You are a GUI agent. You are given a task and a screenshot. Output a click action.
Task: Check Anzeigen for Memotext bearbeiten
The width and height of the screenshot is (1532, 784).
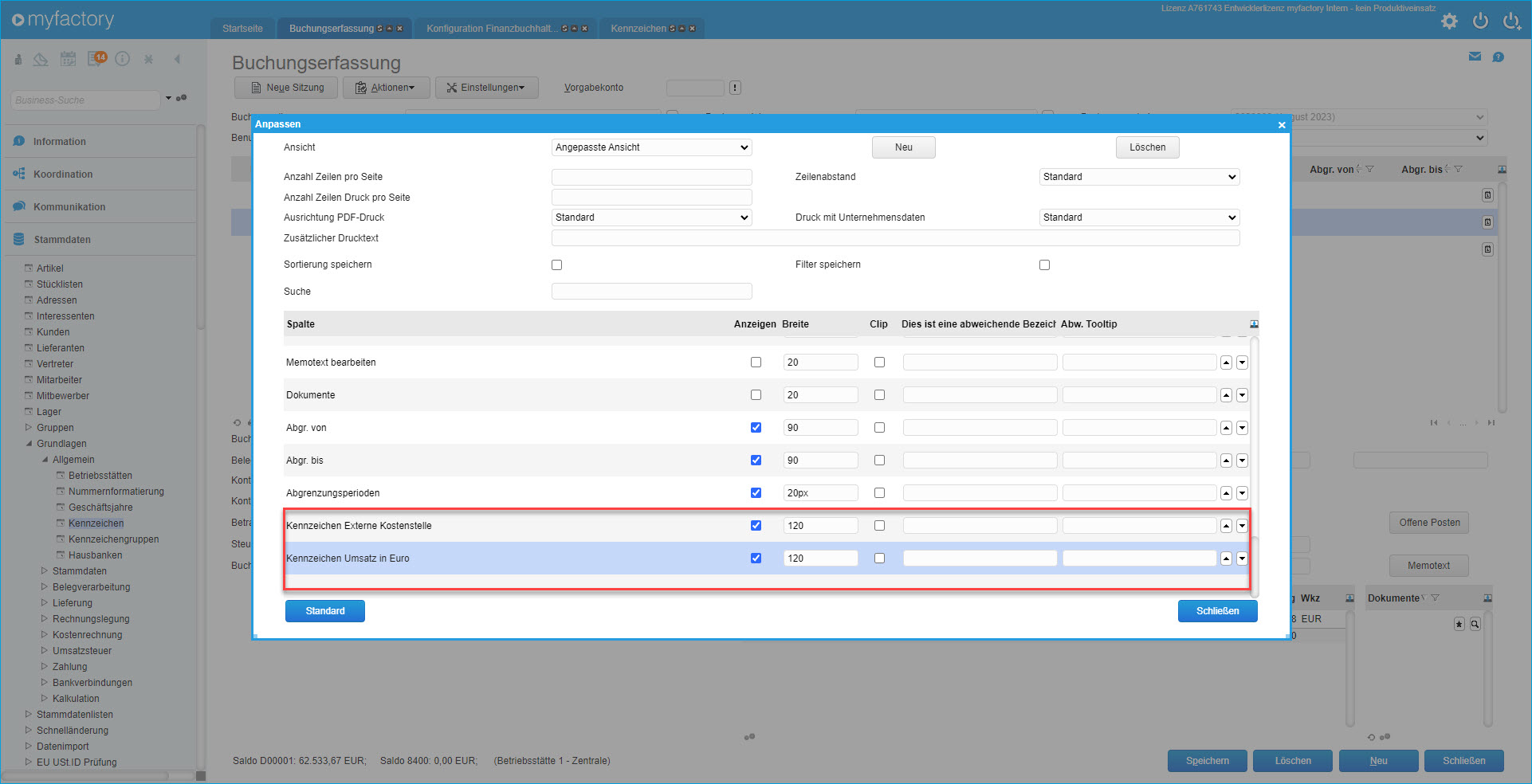[x=756, y=363]
